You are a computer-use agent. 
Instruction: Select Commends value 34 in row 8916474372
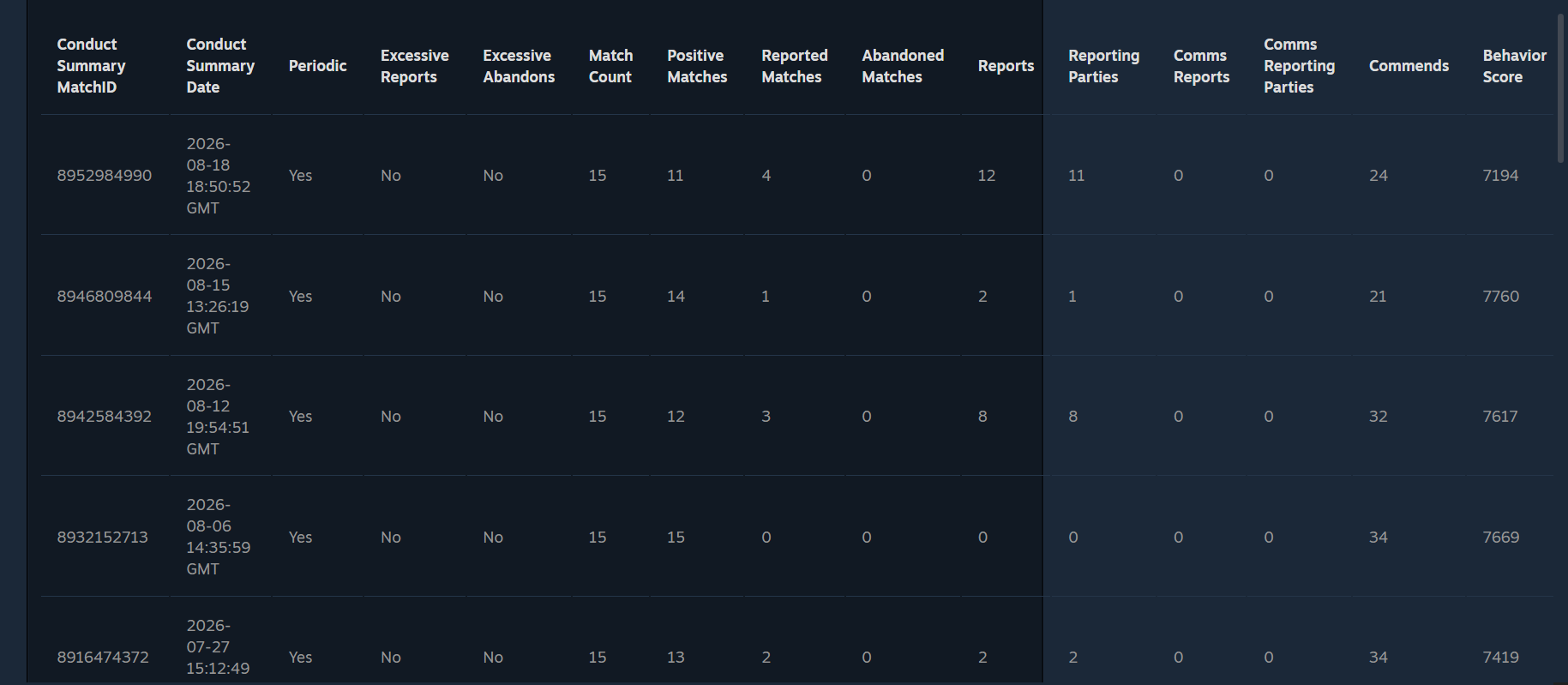coord(1379,657)
